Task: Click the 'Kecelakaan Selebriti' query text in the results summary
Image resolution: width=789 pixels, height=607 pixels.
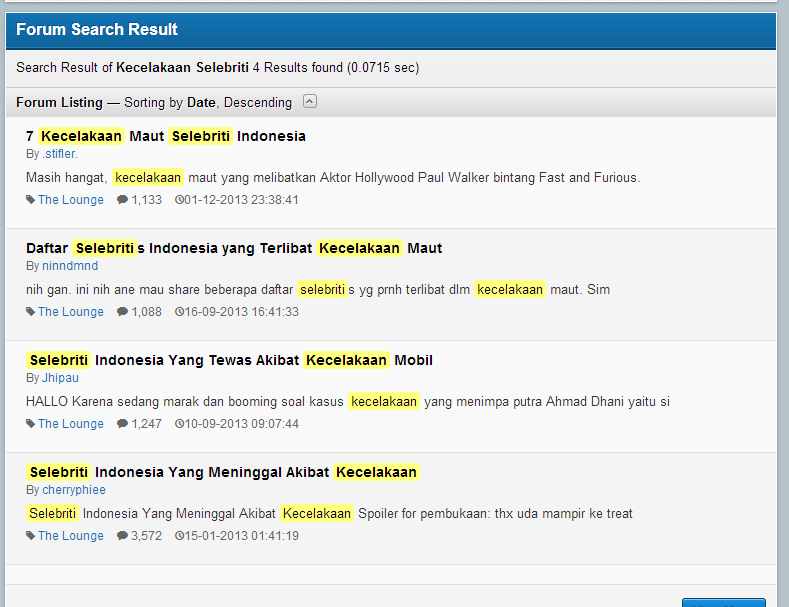Action: (183, 67)
